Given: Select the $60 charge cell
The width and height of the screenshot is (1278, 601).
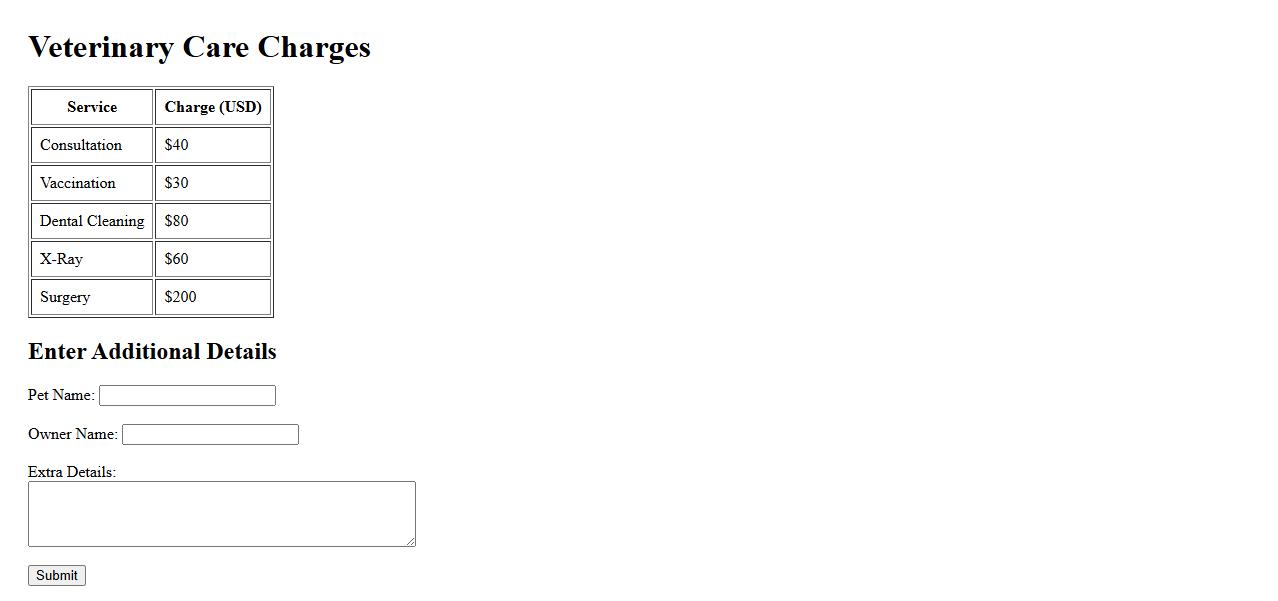Looking at the screenshot, I should (x=177, y=259).
